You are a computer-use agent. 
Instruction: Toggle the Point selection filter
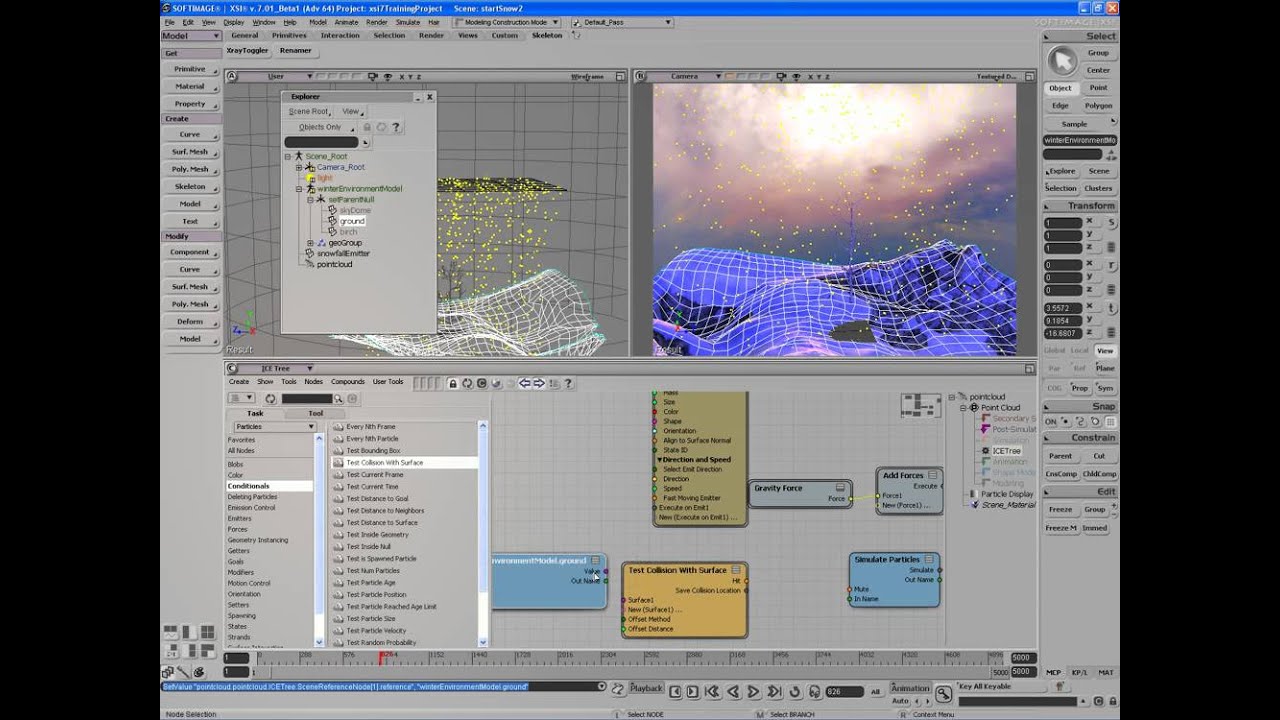click(1098, 88)
